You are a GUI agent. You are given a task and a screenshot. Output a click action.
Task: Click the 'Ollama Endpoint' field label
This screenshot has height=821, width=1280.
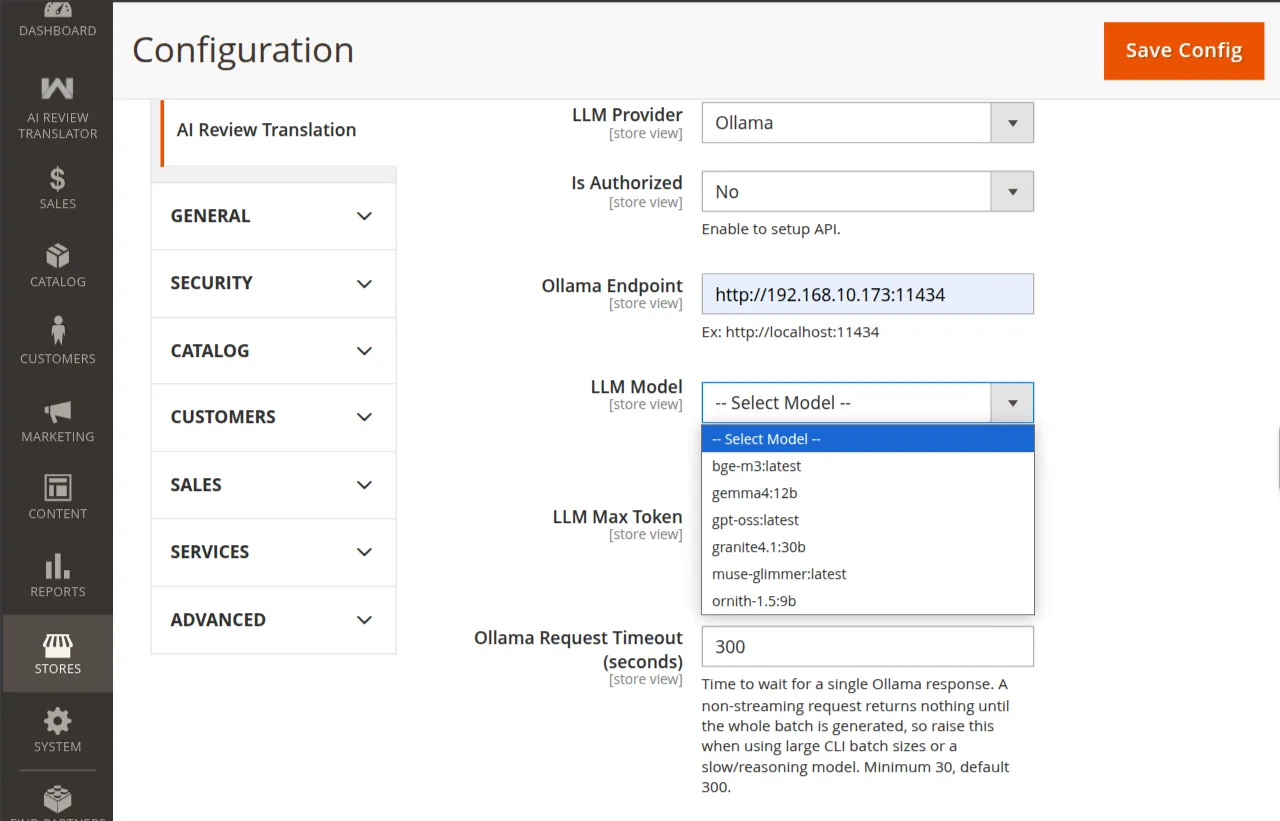point(612,286)
